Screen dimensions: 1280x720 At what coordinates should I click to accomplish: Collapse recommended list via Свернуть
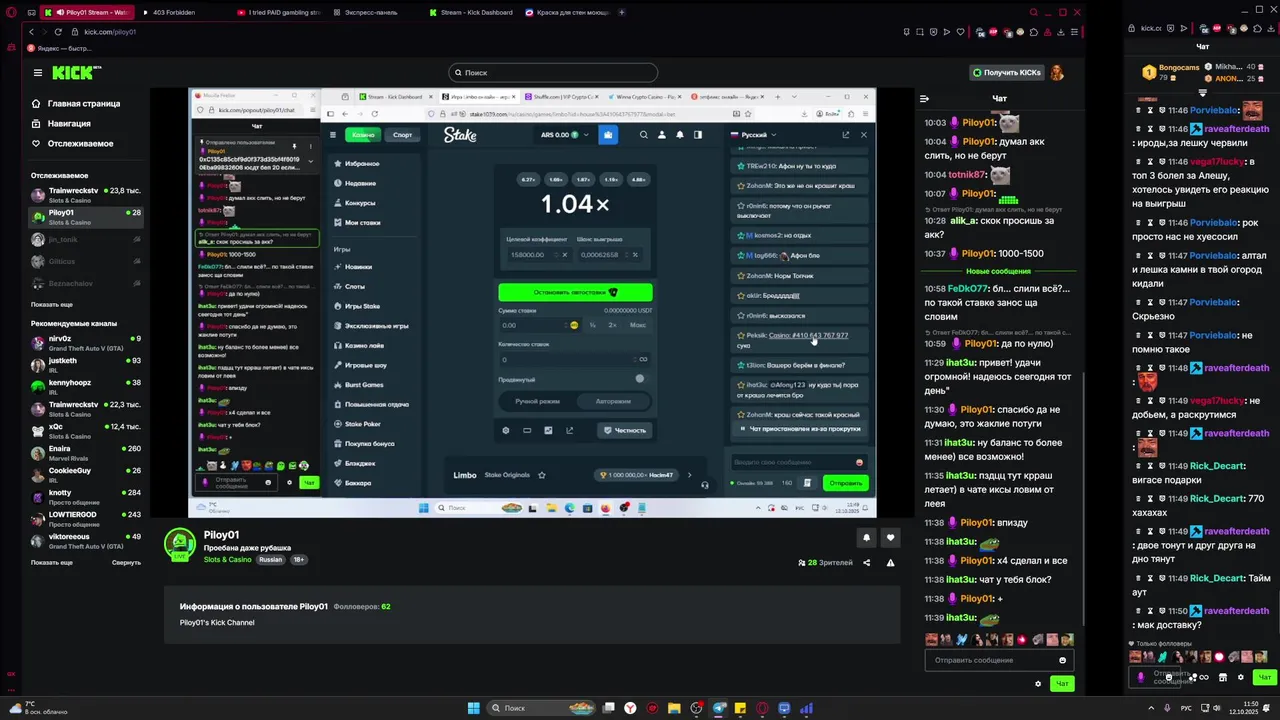tap(126, 562)
